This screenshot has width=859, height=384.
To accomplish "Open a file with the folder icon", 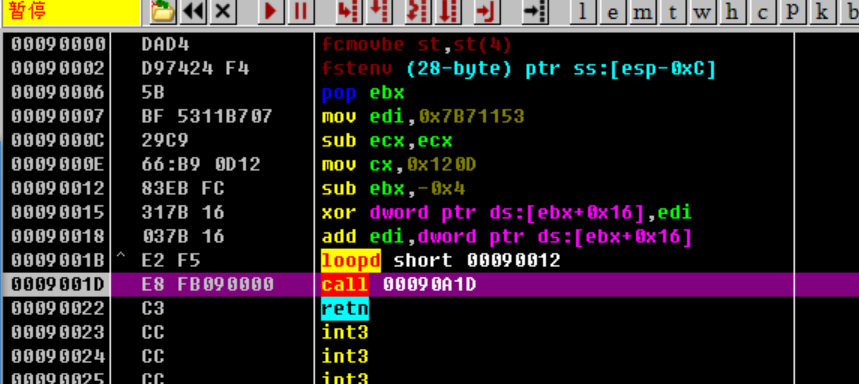I will click(x=163, y=12).
